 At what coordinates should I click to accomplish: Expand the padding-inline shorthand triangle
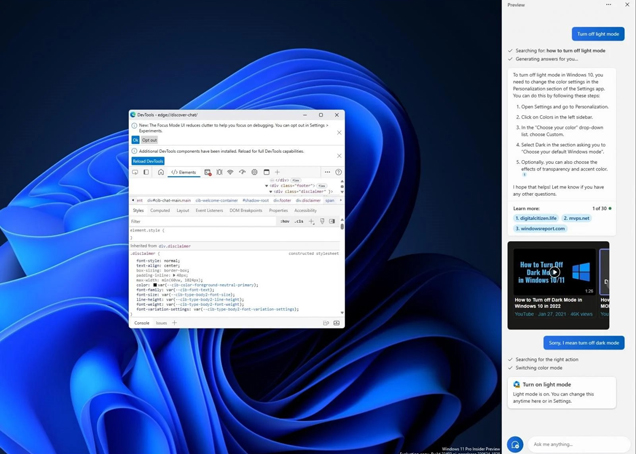click(x=174, y=275)
